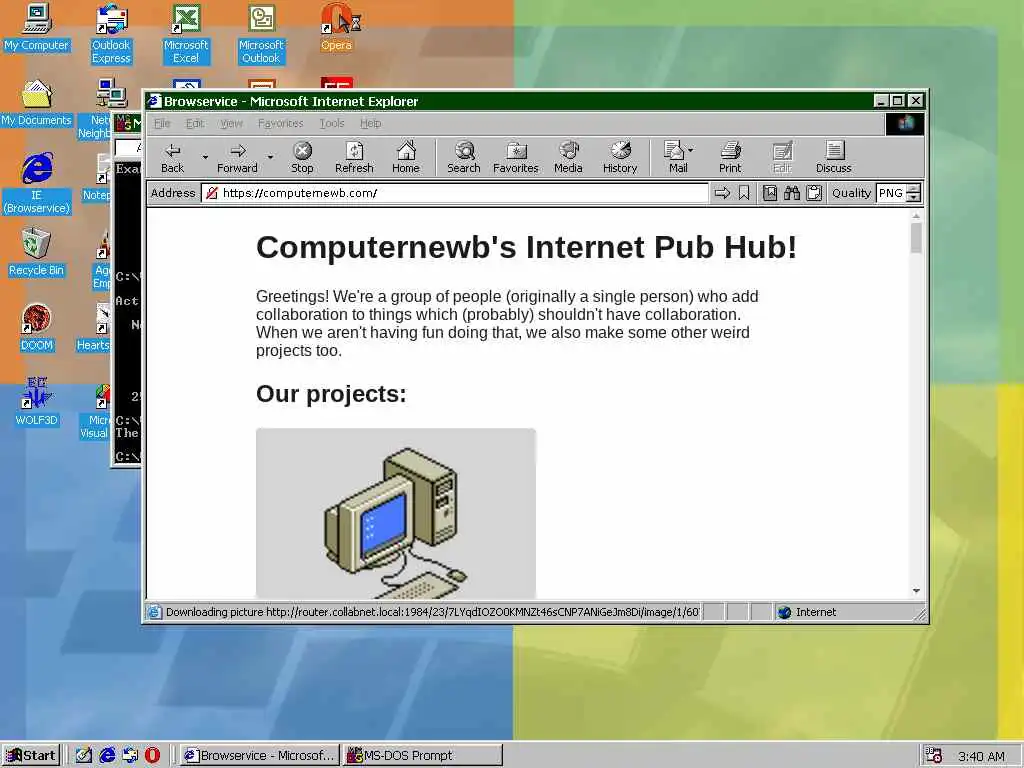Viewport: 1024px width, 768px height.
Task: Click Show Desktop in Quick Launch
Action: click(84, 756)
